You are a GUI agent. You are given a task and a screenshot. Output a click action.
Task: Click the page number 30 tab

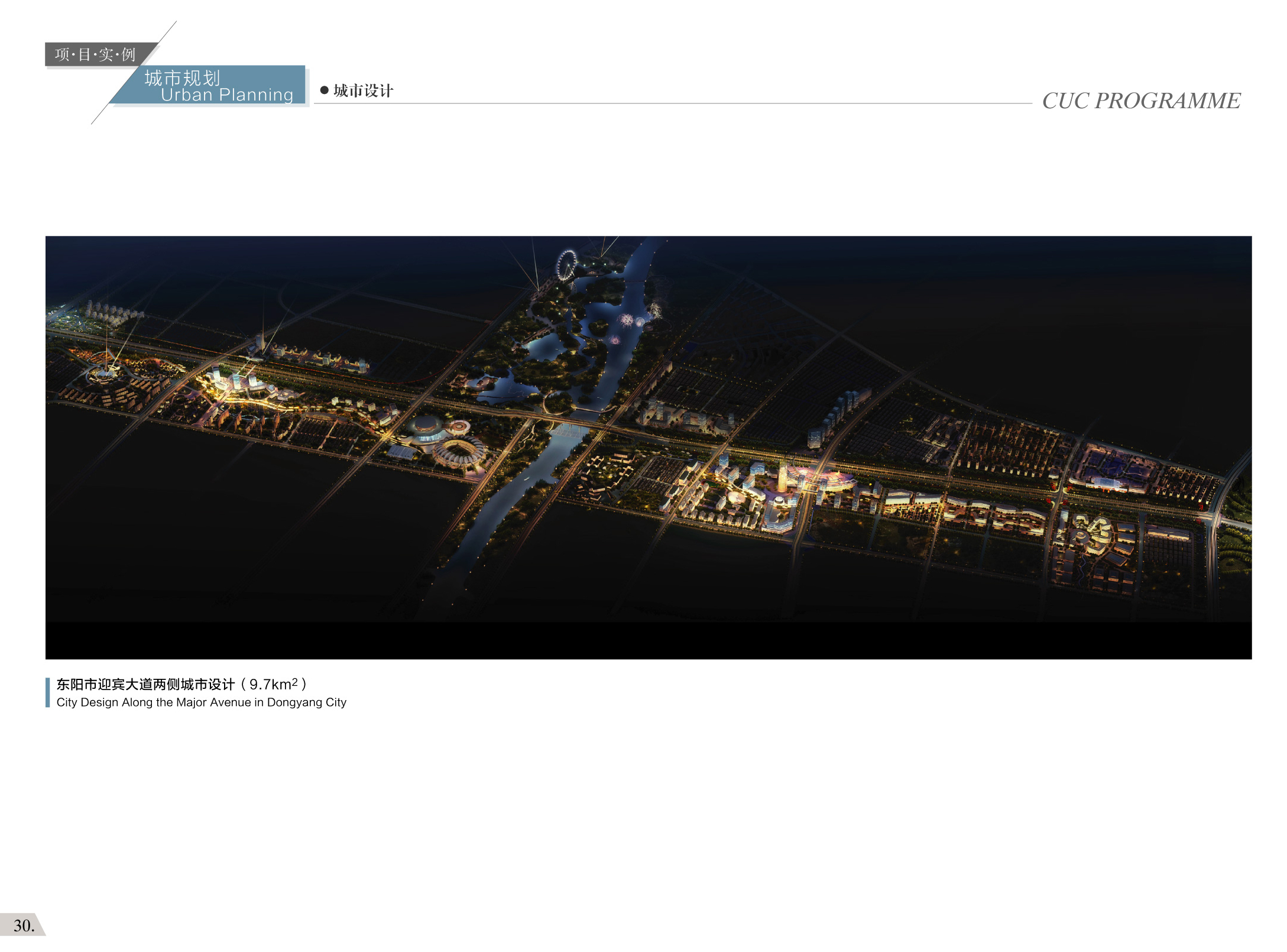tap(22, 925)
